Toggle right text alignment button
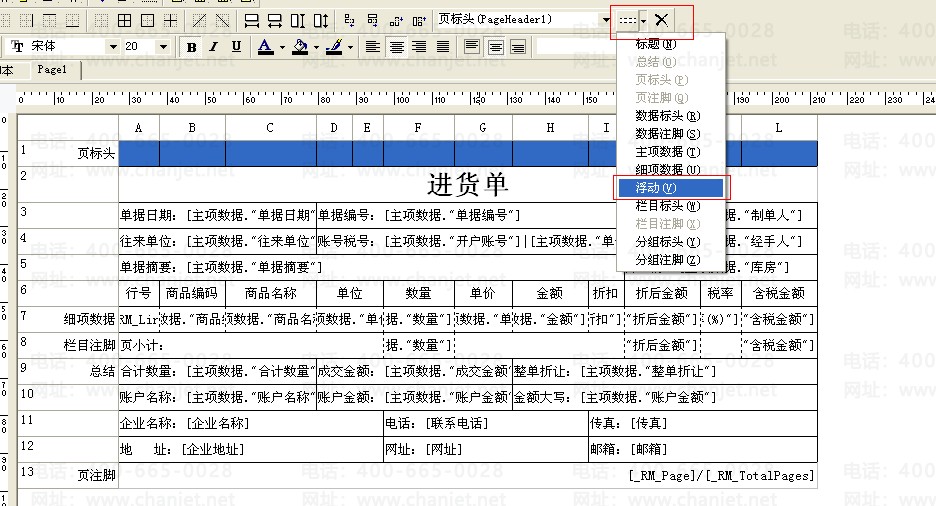This screenshot has height=506, width=936. 421,47
